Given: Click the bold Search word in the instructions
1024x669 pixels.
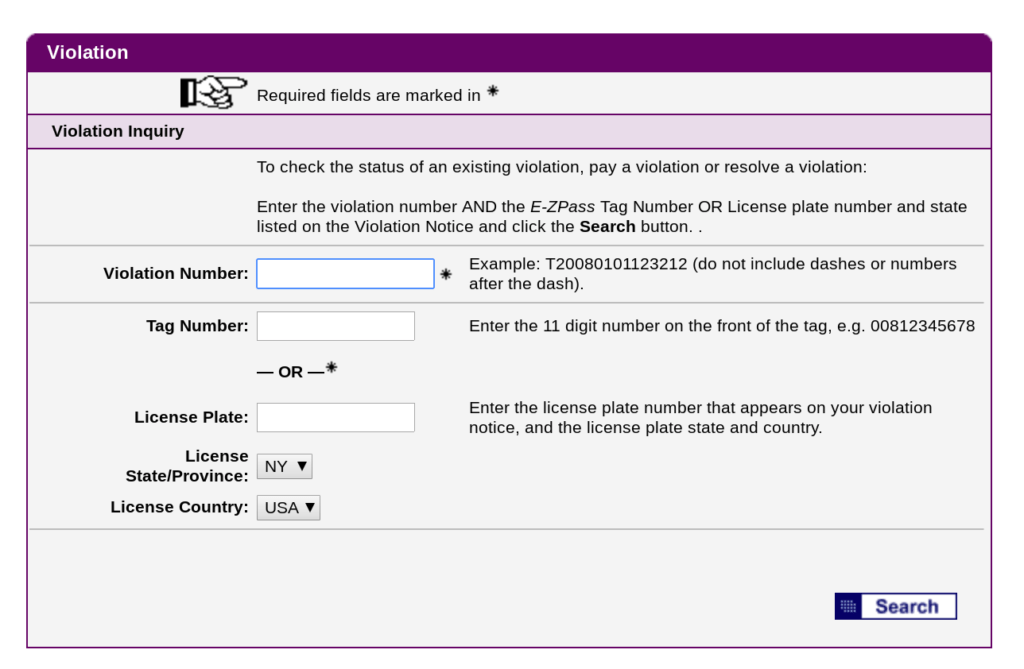Looking at the screenshot, I should coord(607,227).
